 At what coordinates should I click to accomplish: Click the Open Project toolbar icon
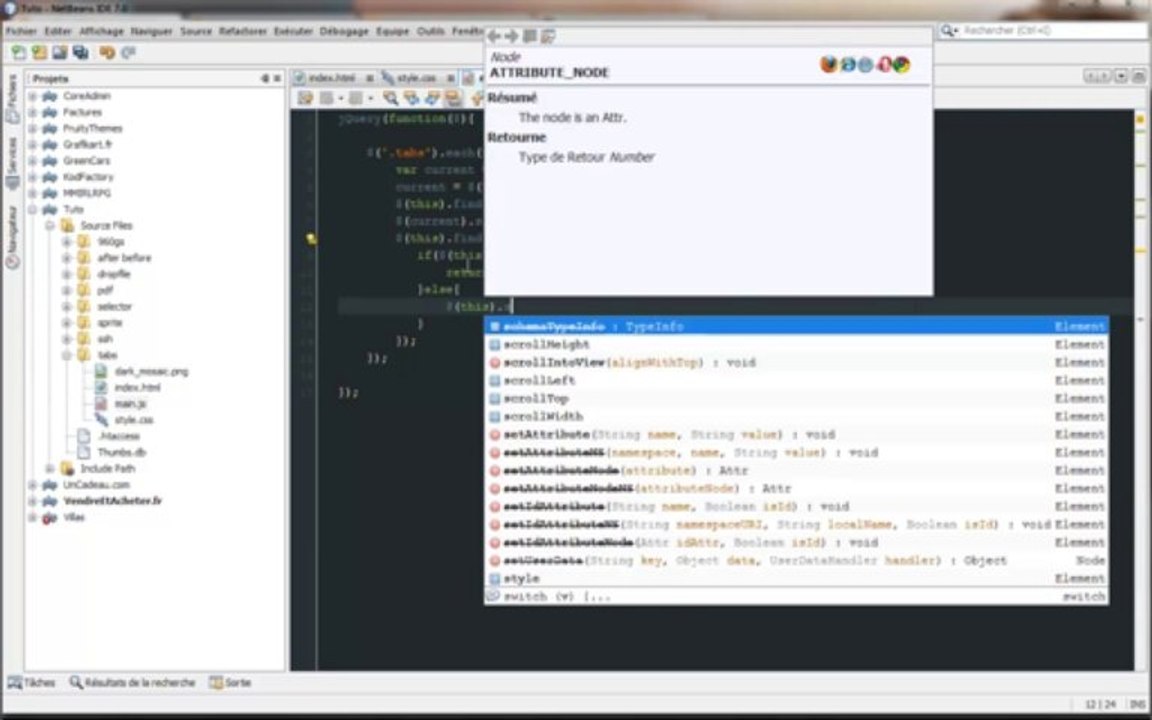pos(60,53)
